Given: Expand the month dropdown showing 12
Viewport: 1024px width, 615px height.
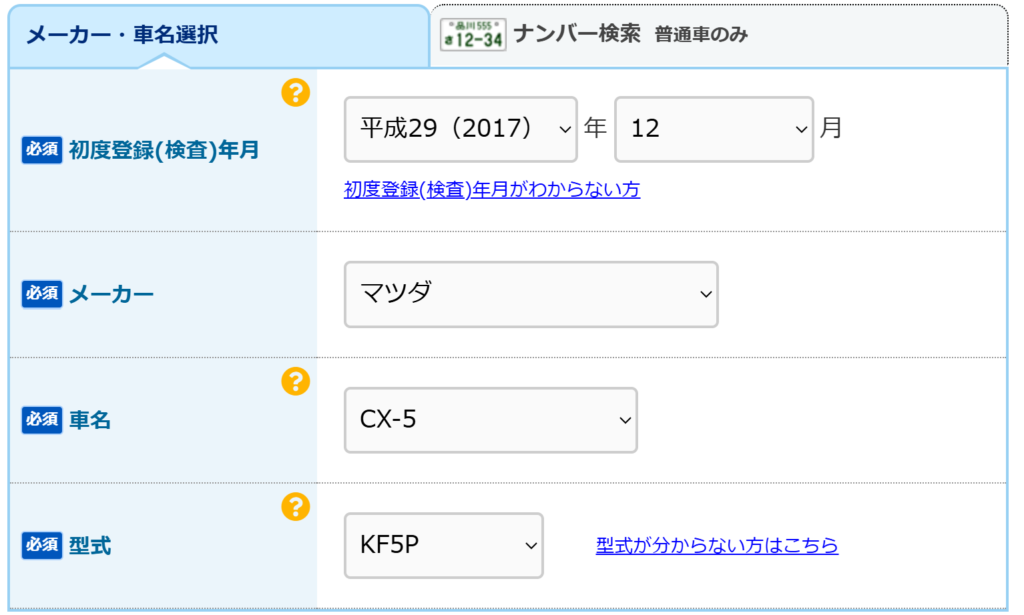Looking at the screenshot, I should click(x=713, y=129).
